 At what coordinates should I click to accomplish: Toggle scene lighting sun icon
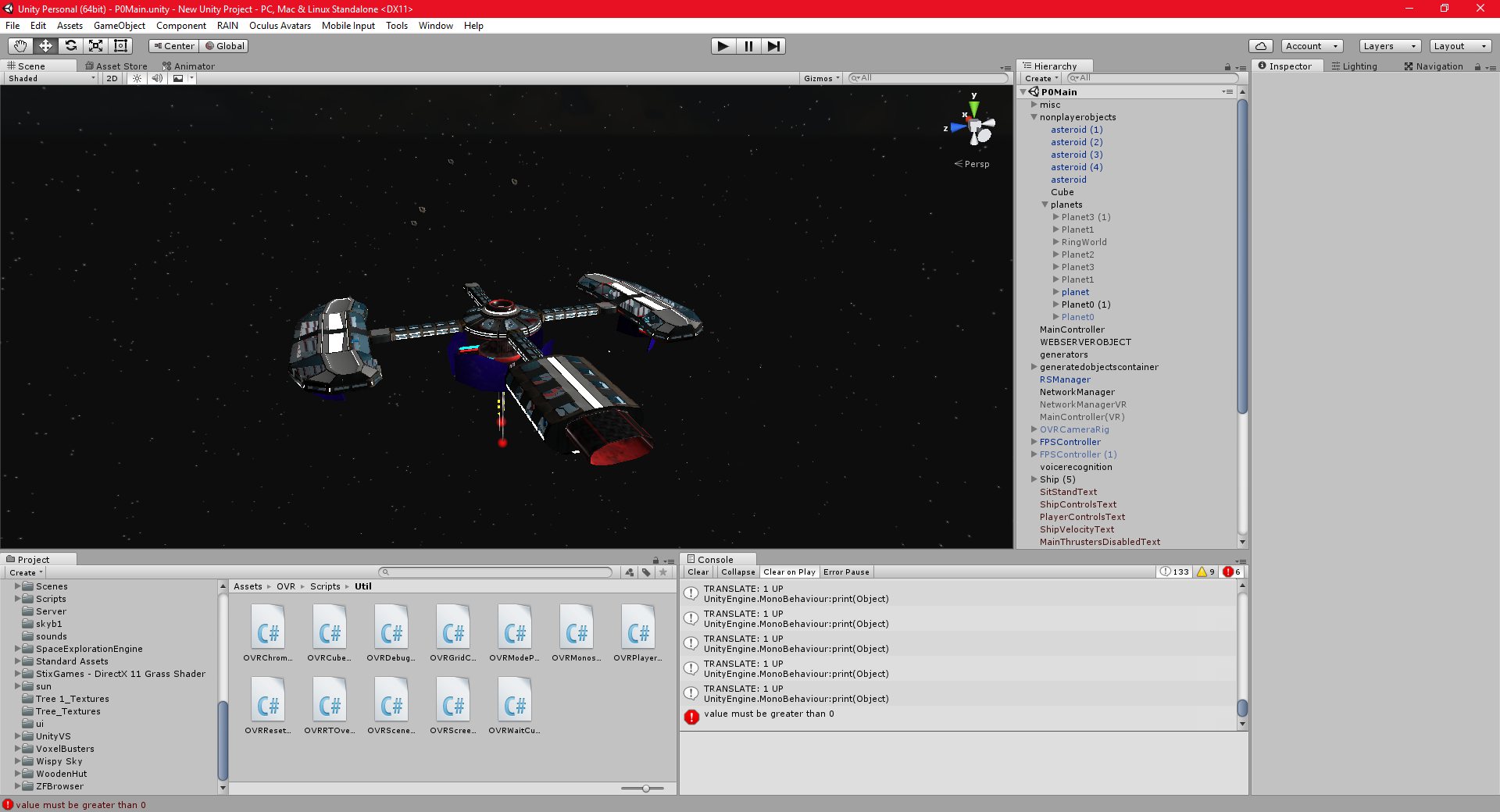coord(137,78)
